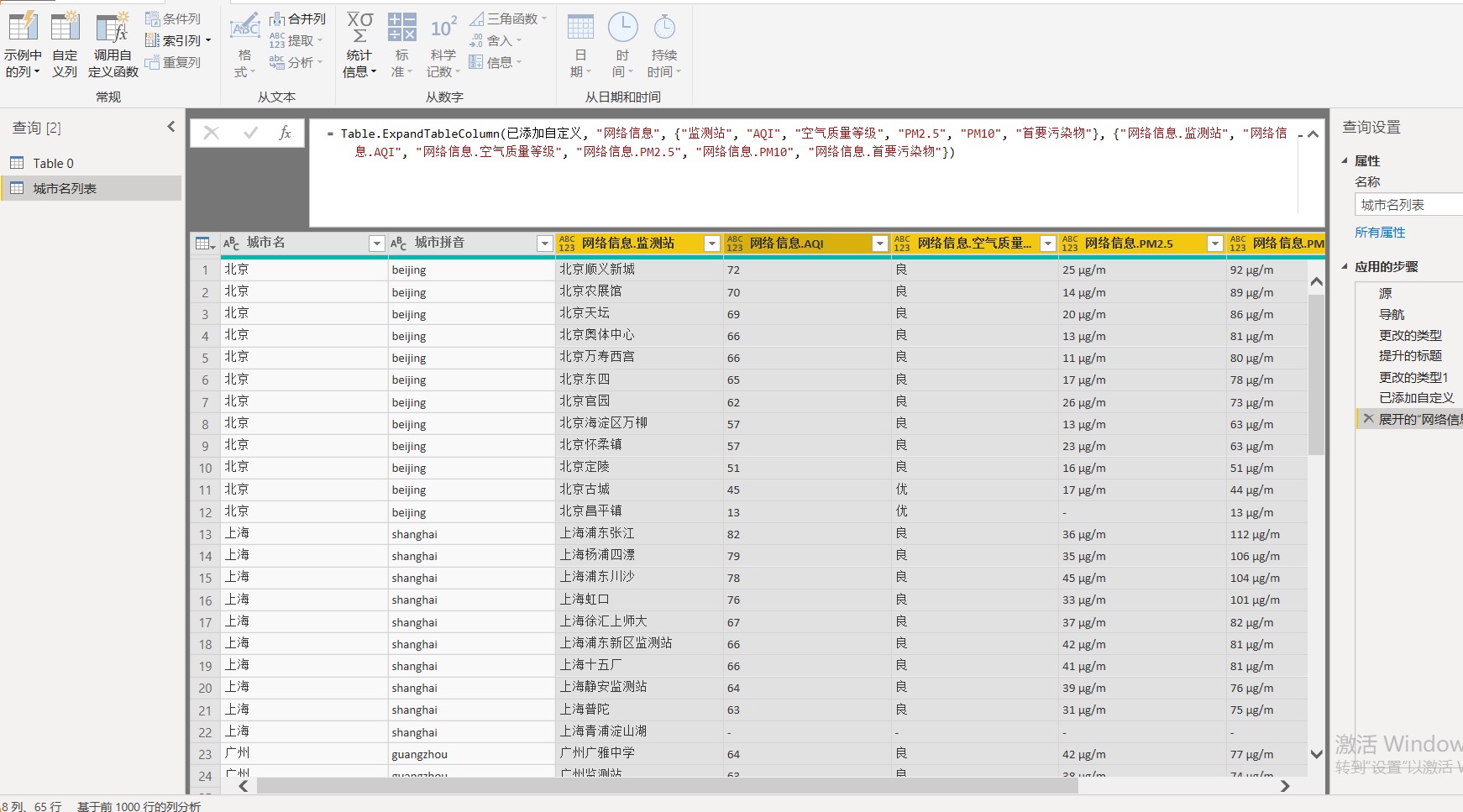Screen dimensions: 1463x812
Task: Click the 名称 query name input field
Action: click(1409, 205)
